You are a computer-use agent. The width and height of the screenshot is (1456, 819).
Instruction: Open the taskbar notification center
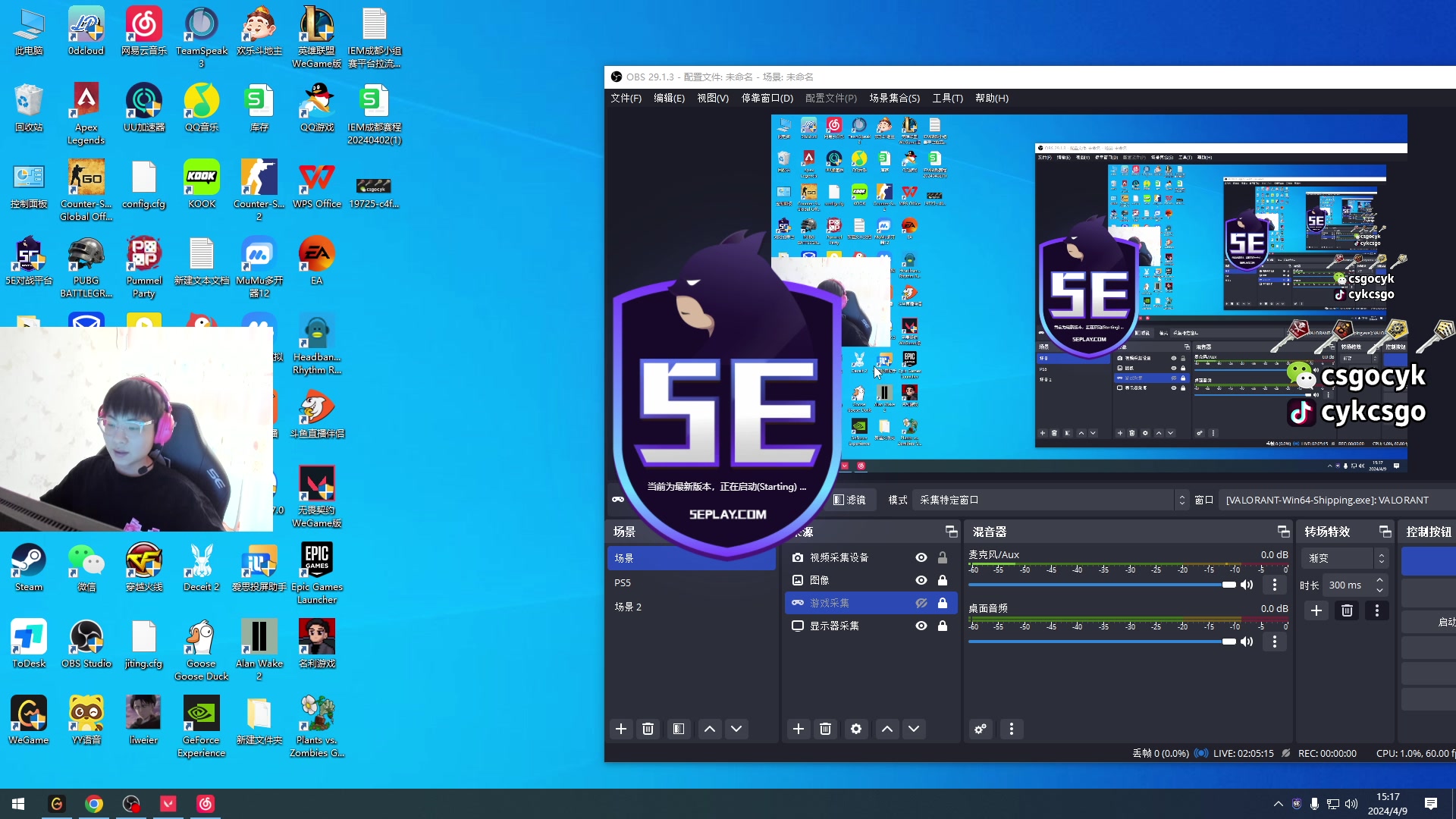click(1431, 804)
